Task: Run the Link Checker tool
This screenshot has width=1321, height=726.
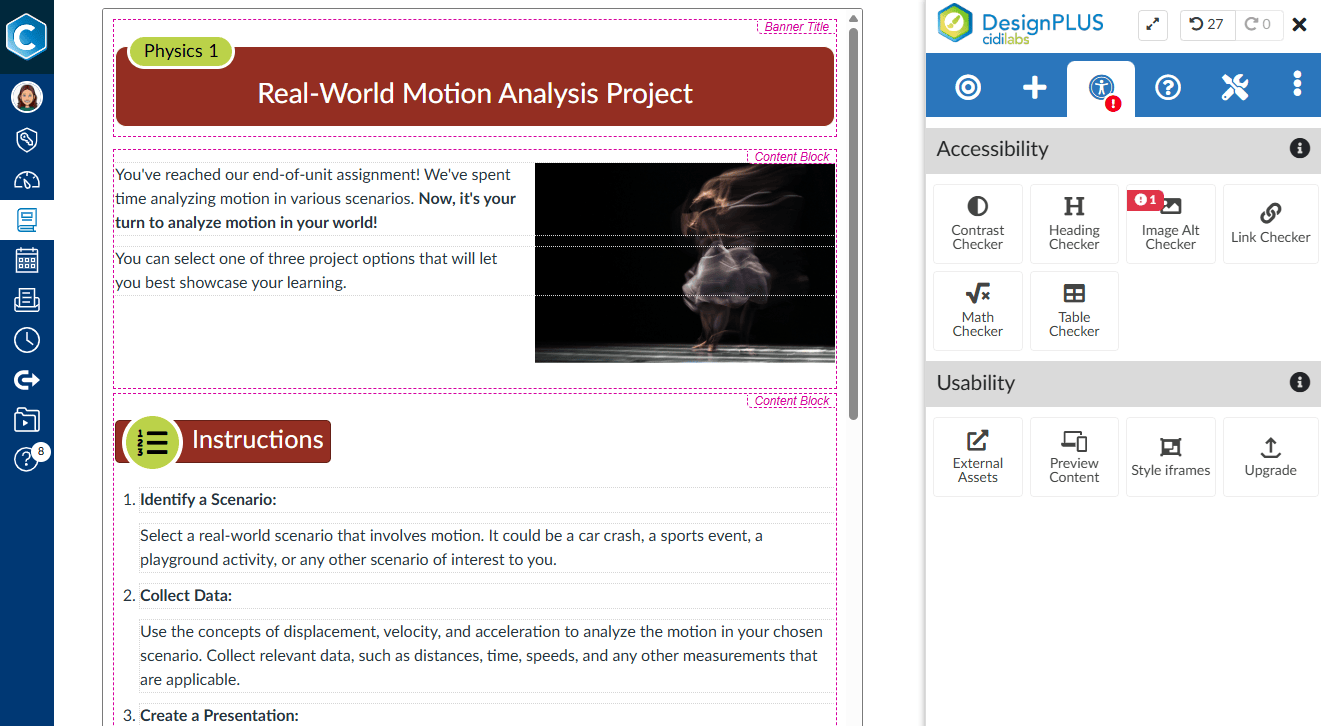Action: point(1270,223)
